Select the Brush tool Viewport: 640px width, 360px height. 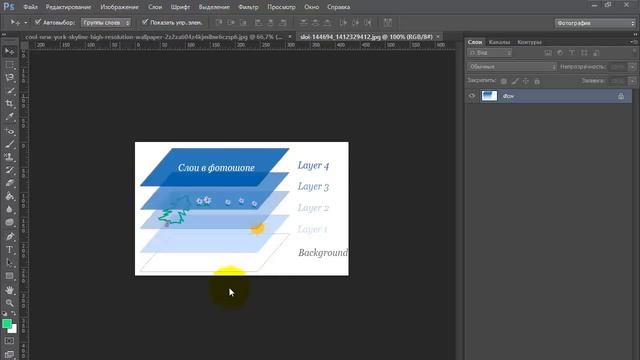pos(9,144)
